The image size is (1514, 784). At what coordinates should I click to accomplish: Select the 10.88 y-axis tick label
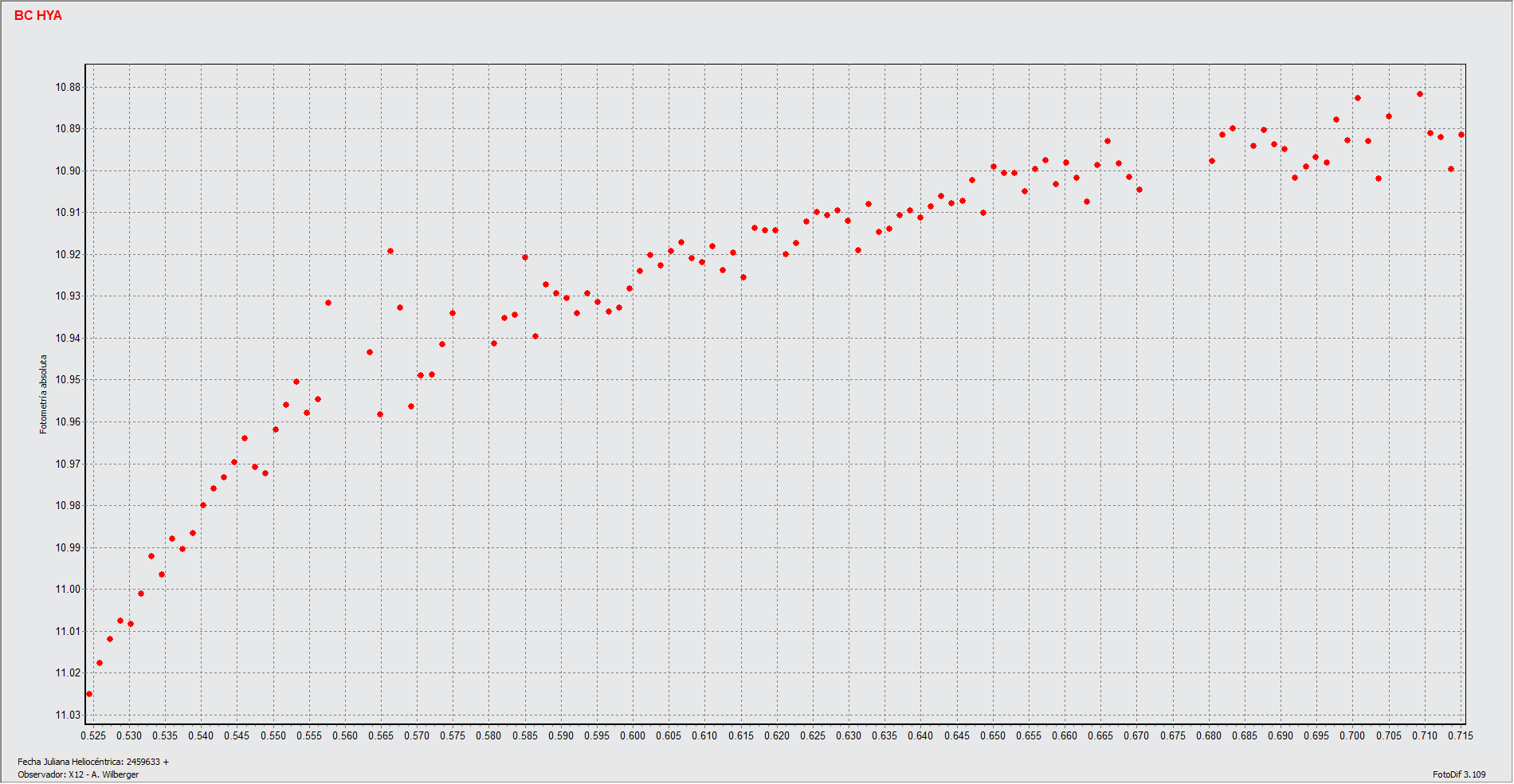[68, 87]
